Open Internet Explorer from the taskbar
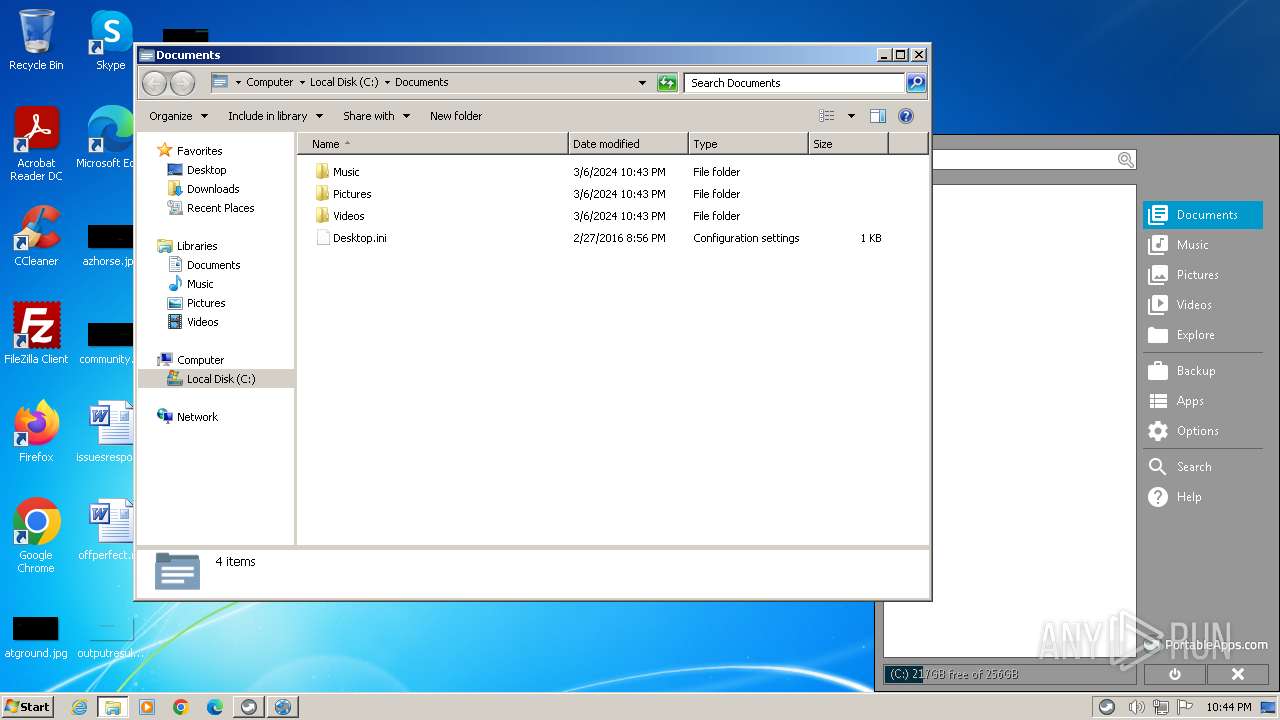1280x720 pixels. [x=80, y=707]
